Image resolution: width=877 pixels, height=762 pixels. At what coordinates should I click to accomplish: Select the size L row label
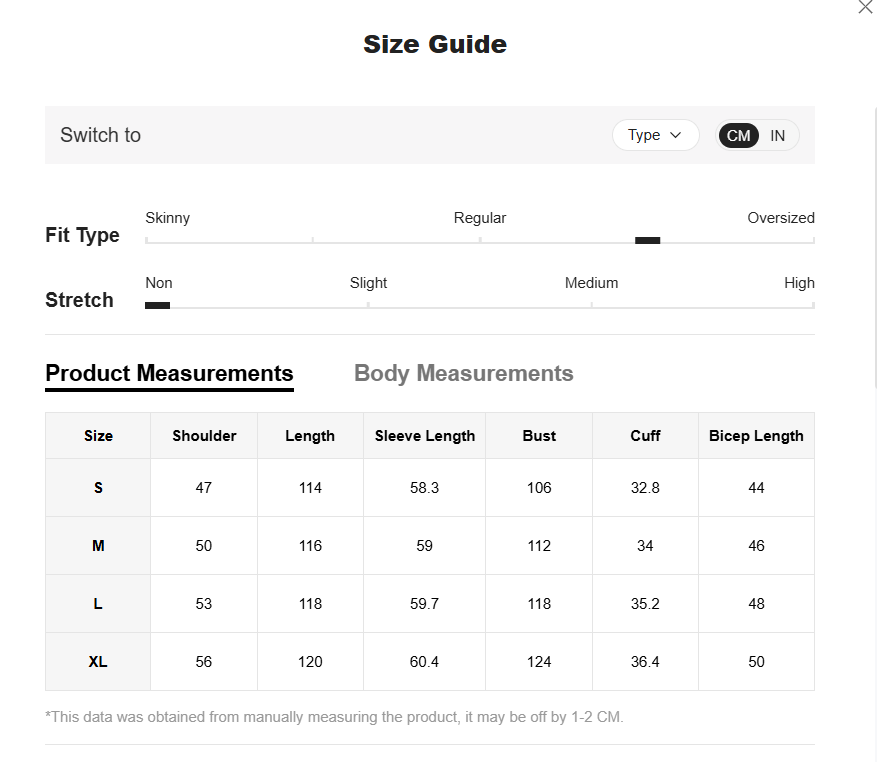pyautogui.click(x=98, y=604)
